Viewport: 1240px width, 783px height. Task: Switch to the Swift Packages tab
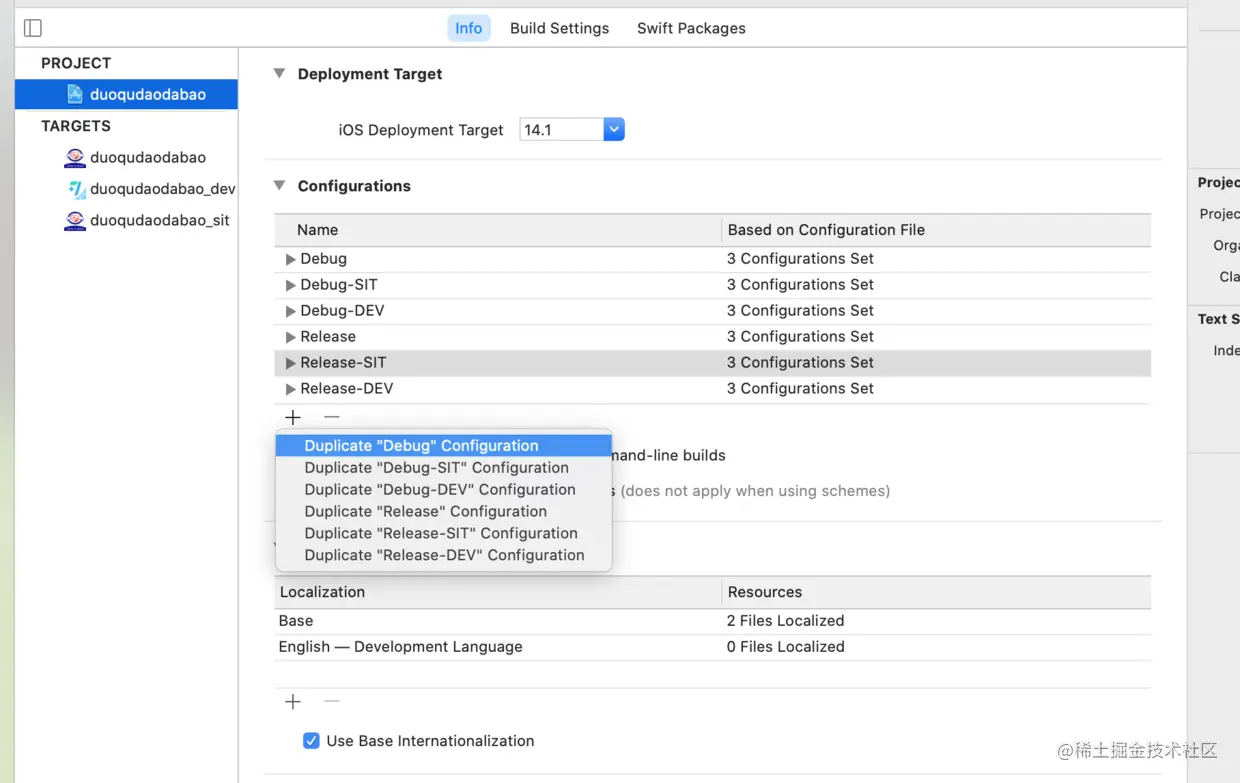pos(691,28)
